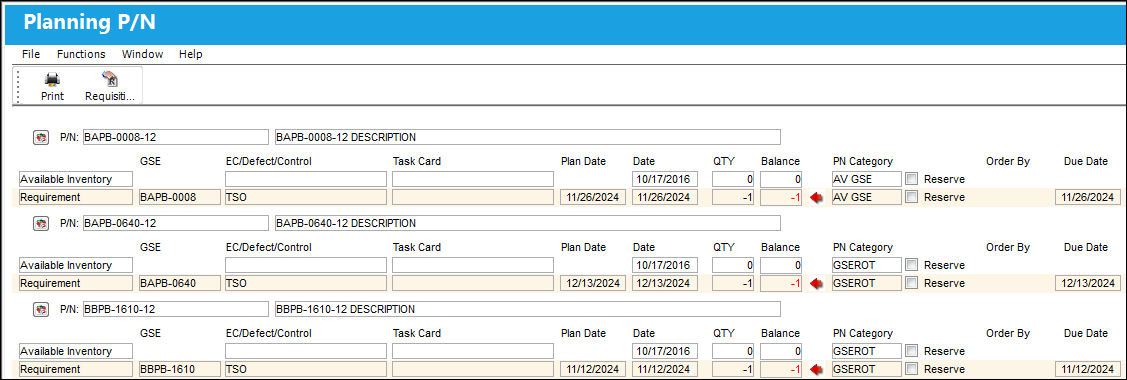Select the GSE cell BAPB-0008

179,197
